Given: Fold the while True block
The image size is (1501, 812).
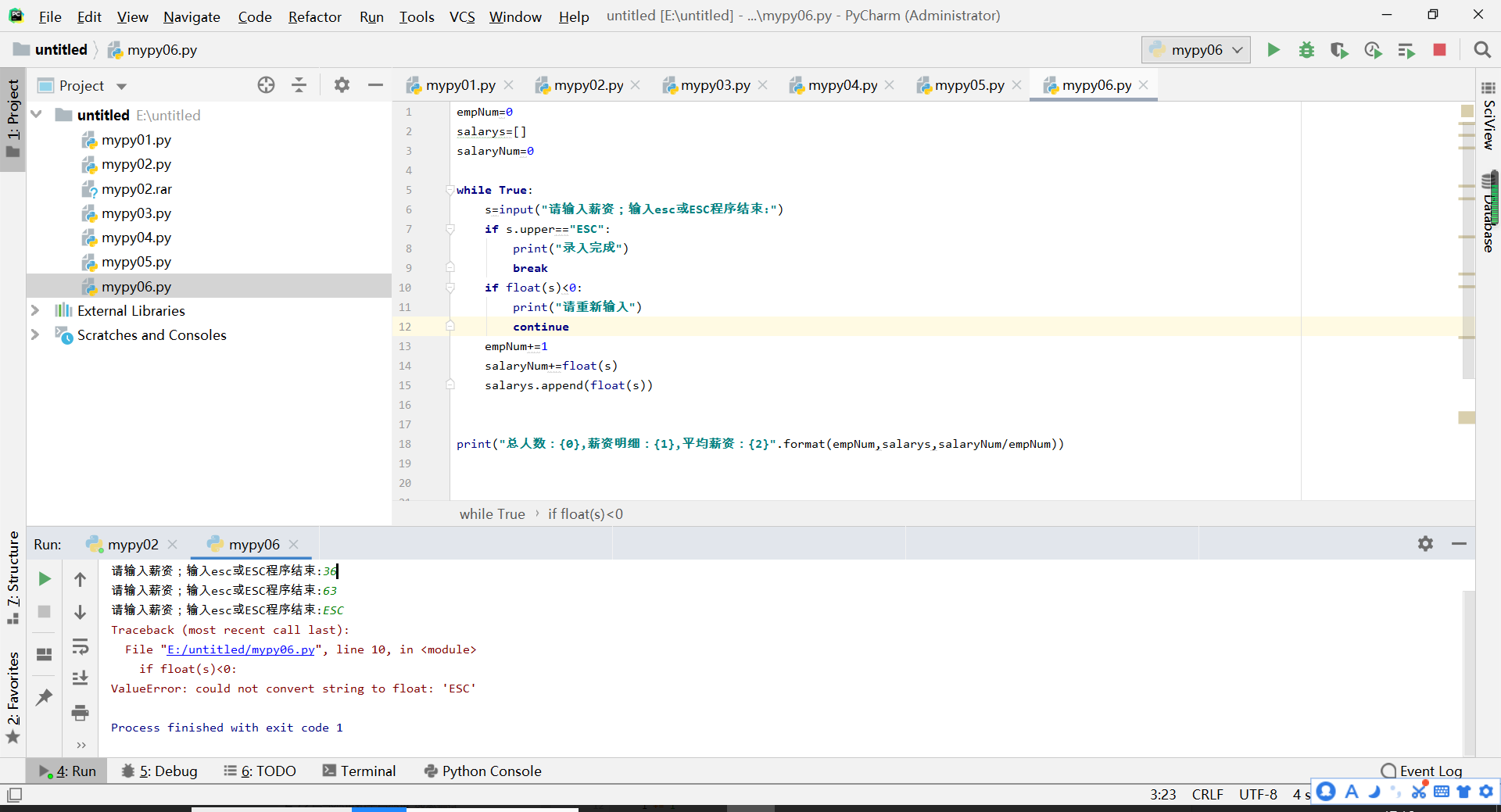Looking at the screenshot, I should click(x=450, y=190).
